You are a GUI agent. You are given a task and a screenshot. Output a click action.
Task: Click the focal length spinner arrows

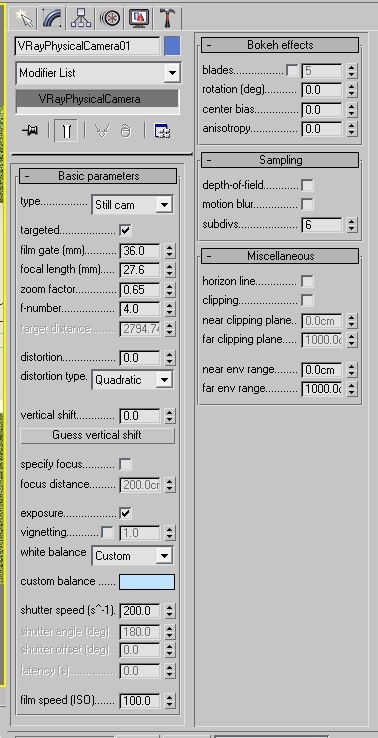170,270
